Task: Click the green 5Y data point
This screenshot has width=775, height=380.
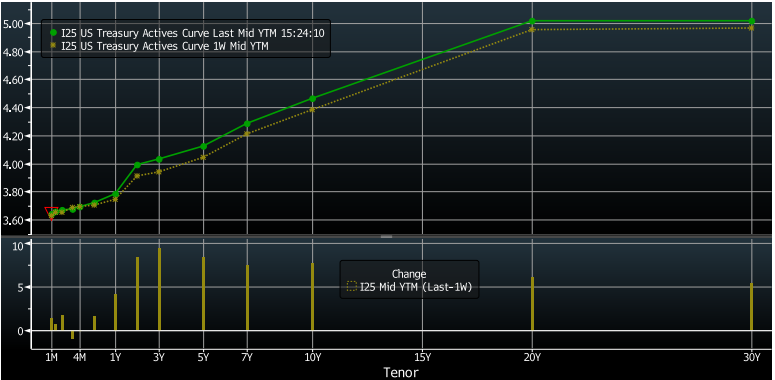Action: [x=203, y=146]
